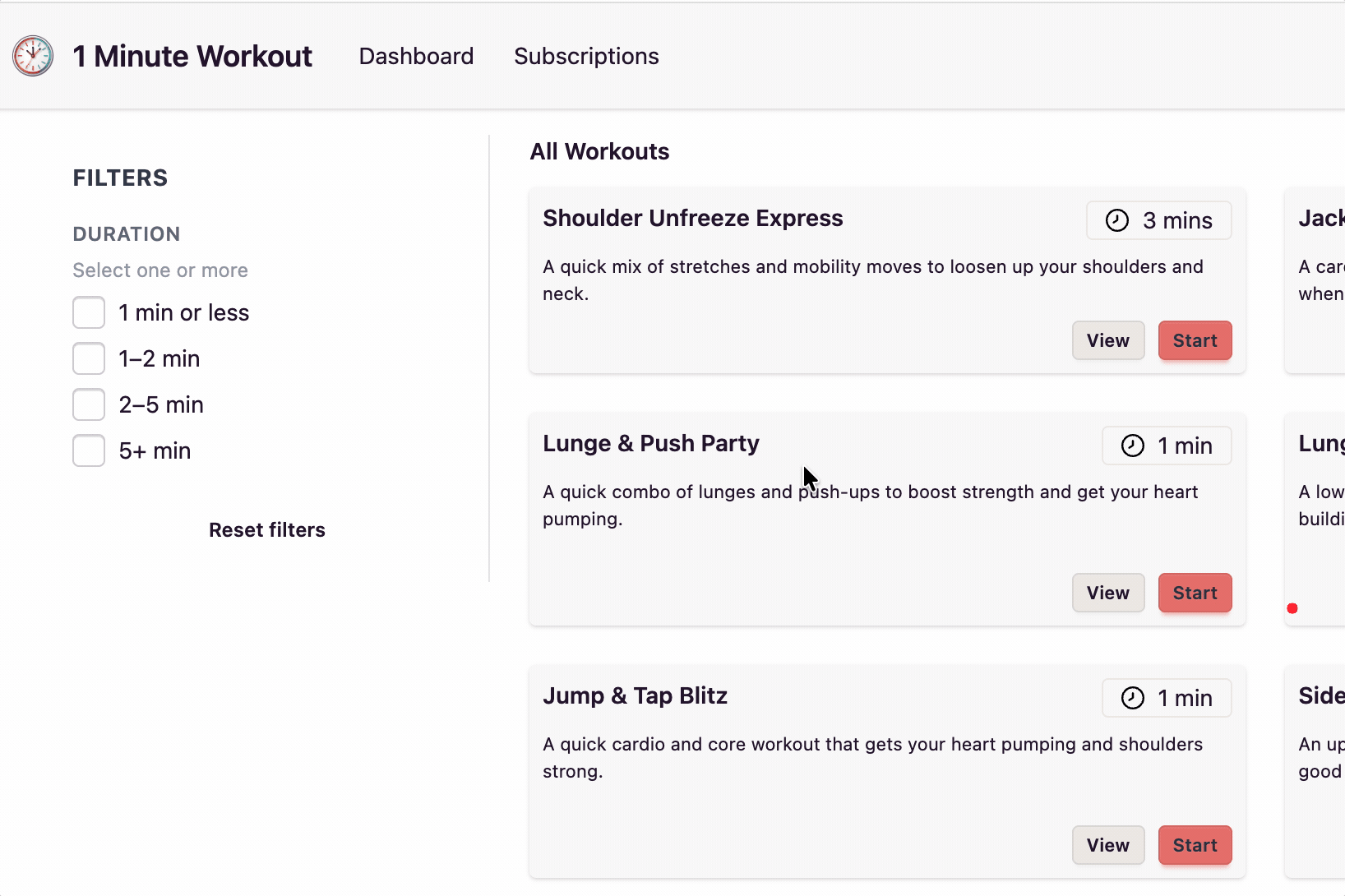Open the Dashboard nav item
The image size is (1345, 896).
(416, 56)
